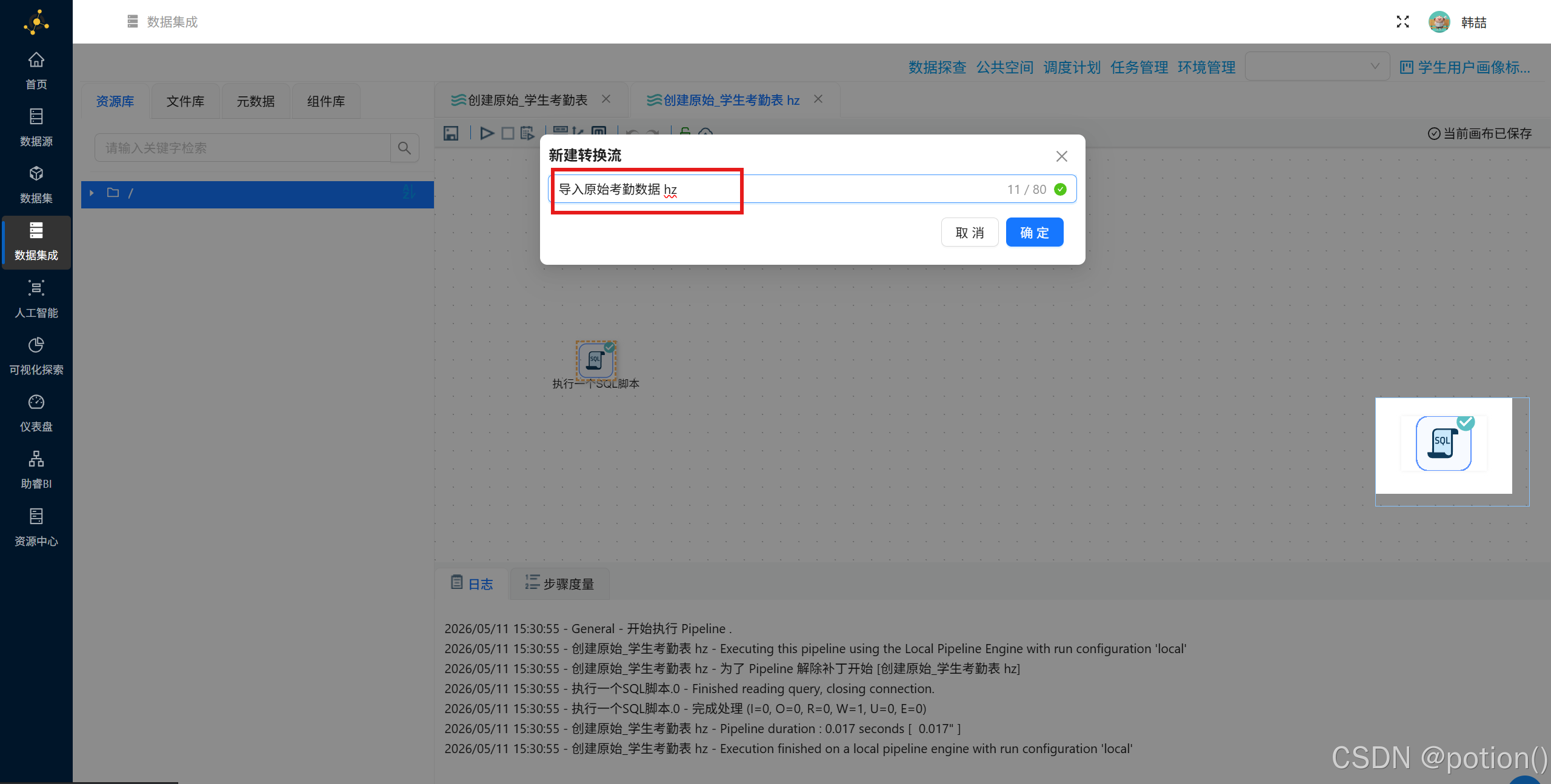This screenshot has height=784, width=1551.
Task: Open the empty dropdown beside 环境管理
Action: click(x=1317, y=66)
